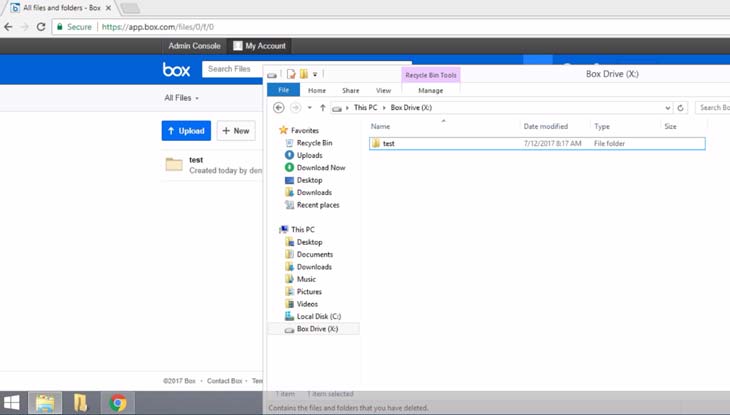
Task: Click File Explorer on the taskbar
Action: click(45, 403)
